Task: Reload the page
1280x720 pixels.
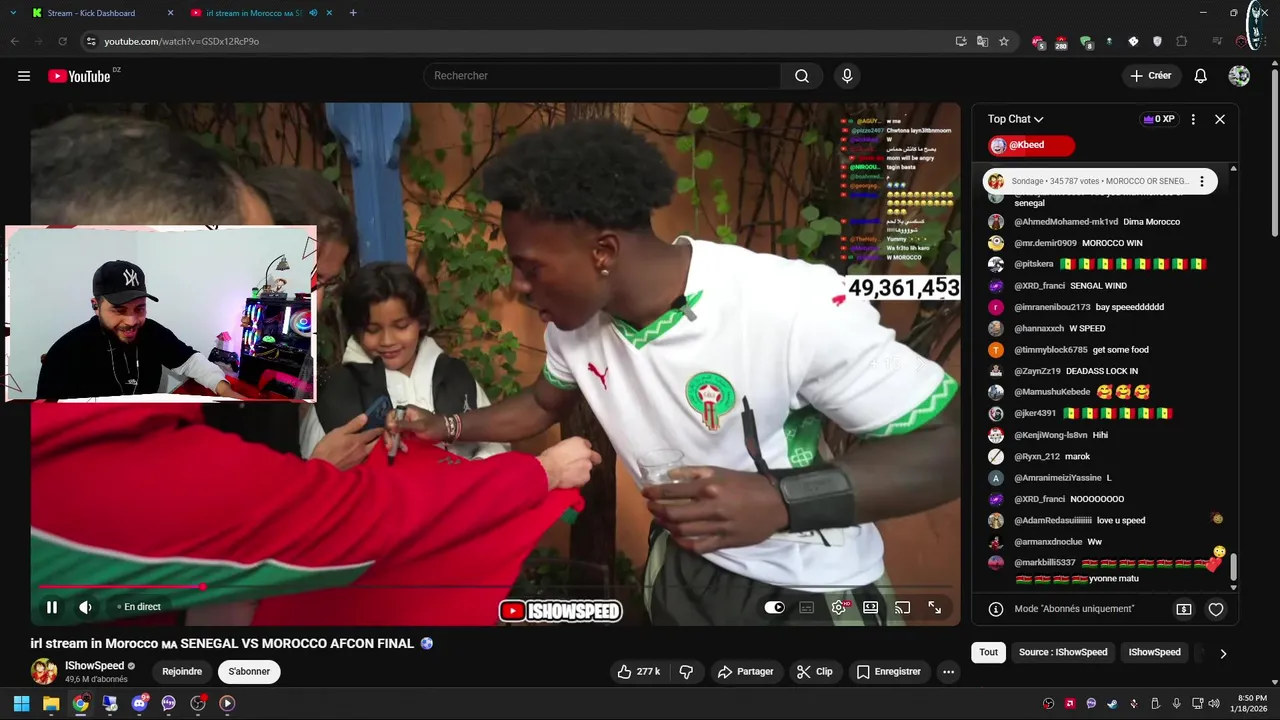Action: pyautogui.click(x=62, y=41)
